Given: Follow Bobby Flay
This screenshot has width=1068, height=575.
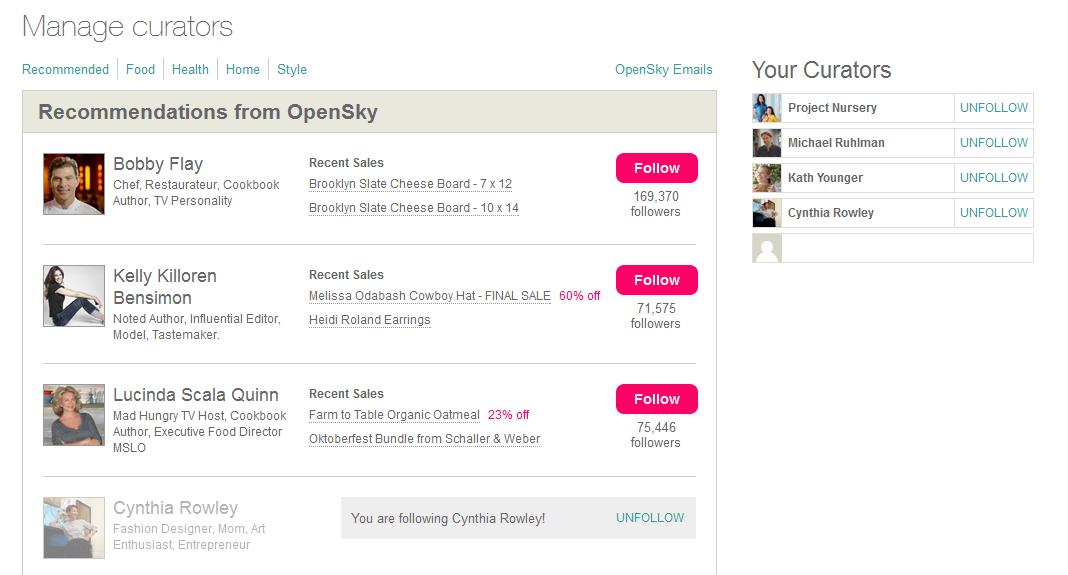Looking at the screenshot, I should pos(657,168).
